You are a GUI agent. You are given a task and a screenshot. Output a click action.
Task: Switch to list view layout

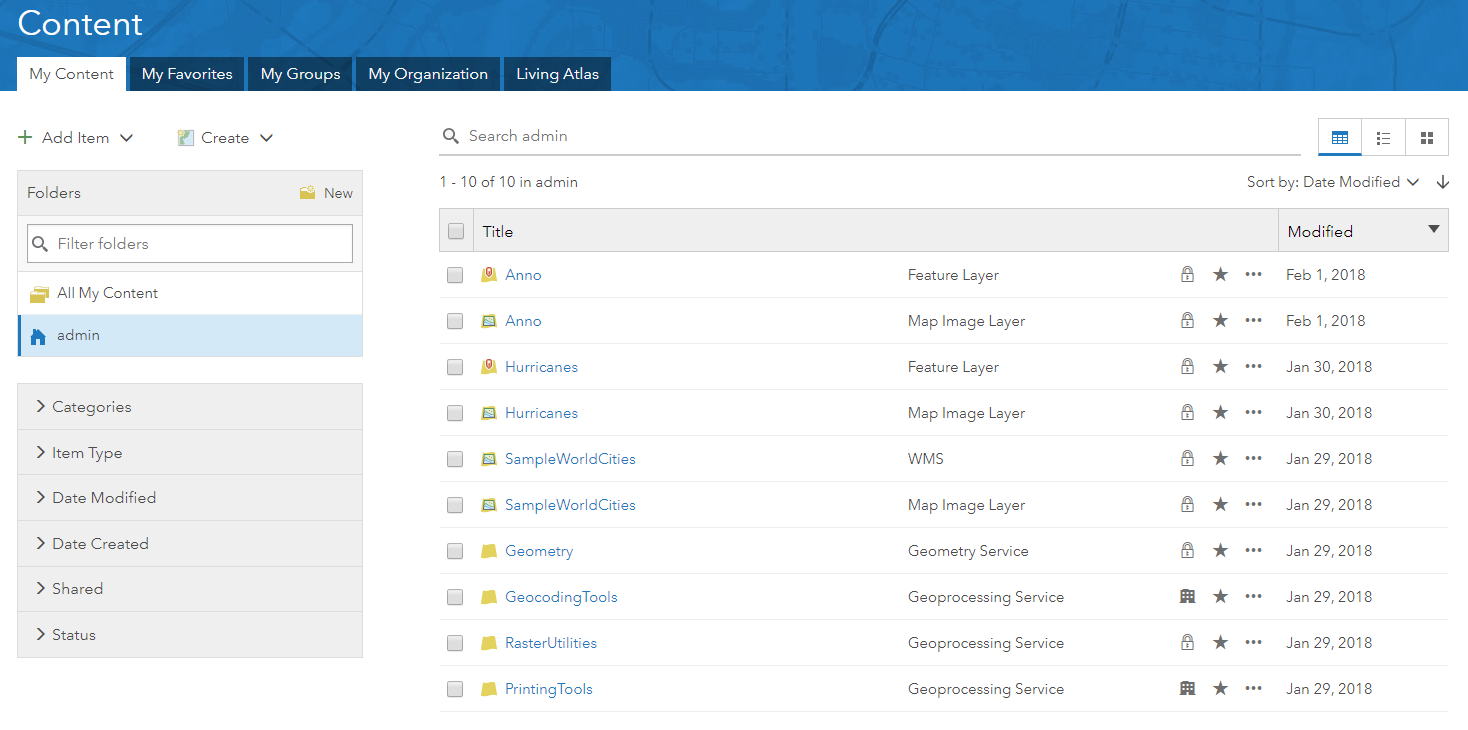point(1384,137)
